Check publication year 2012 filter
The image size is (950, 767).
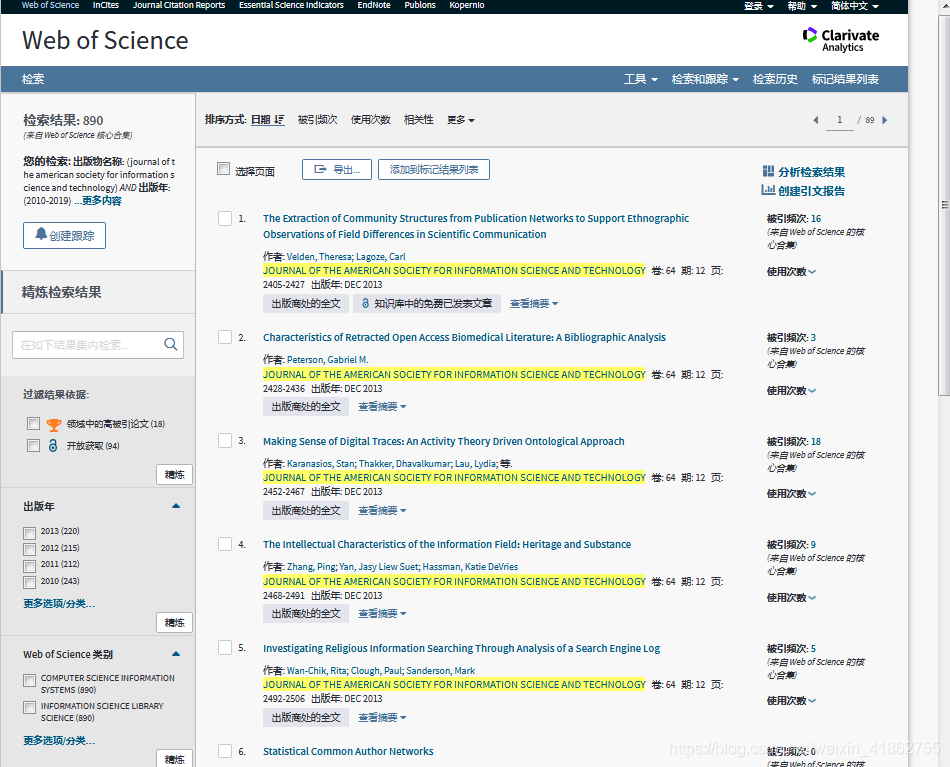pos(29,550)
